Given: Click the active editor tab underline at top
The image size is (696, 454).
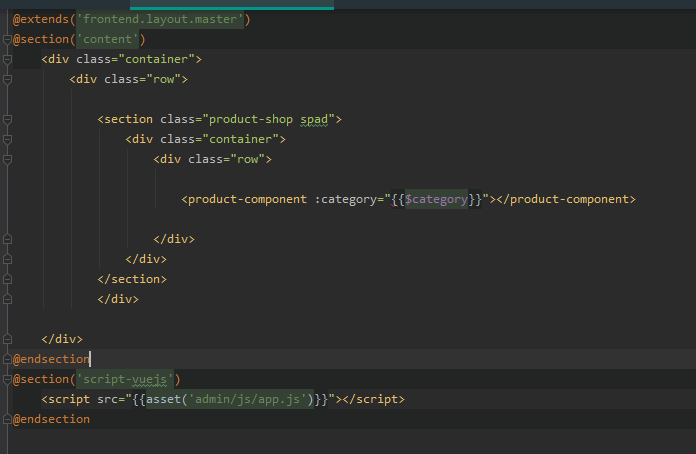Looking at the screenshot, I should [x=232, y=8].
